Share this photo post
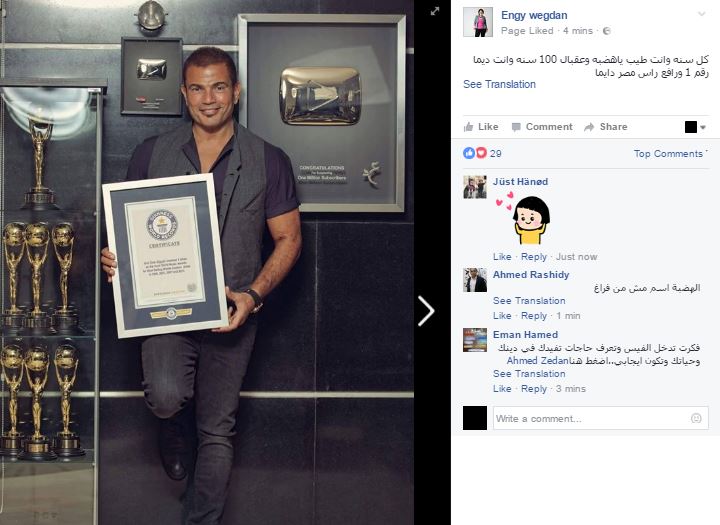720x525 pixels. pyautogui.click(x=606, y=127)
